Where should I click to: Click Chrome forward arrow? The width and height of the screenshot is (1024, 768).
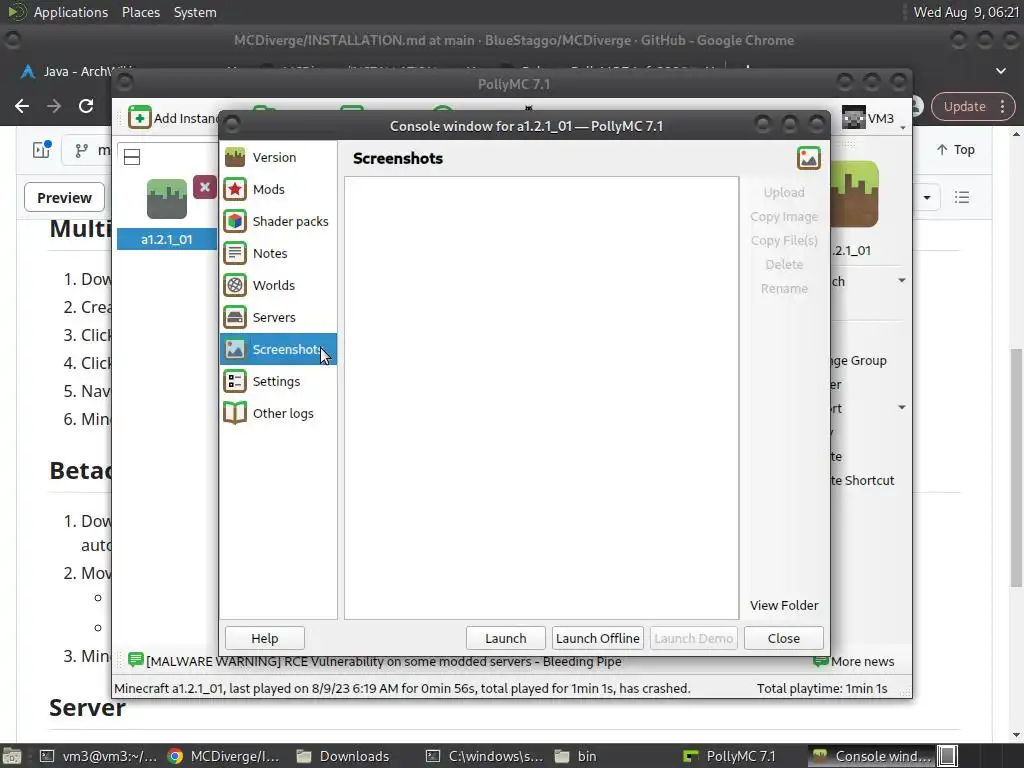(x=54, y=106)
